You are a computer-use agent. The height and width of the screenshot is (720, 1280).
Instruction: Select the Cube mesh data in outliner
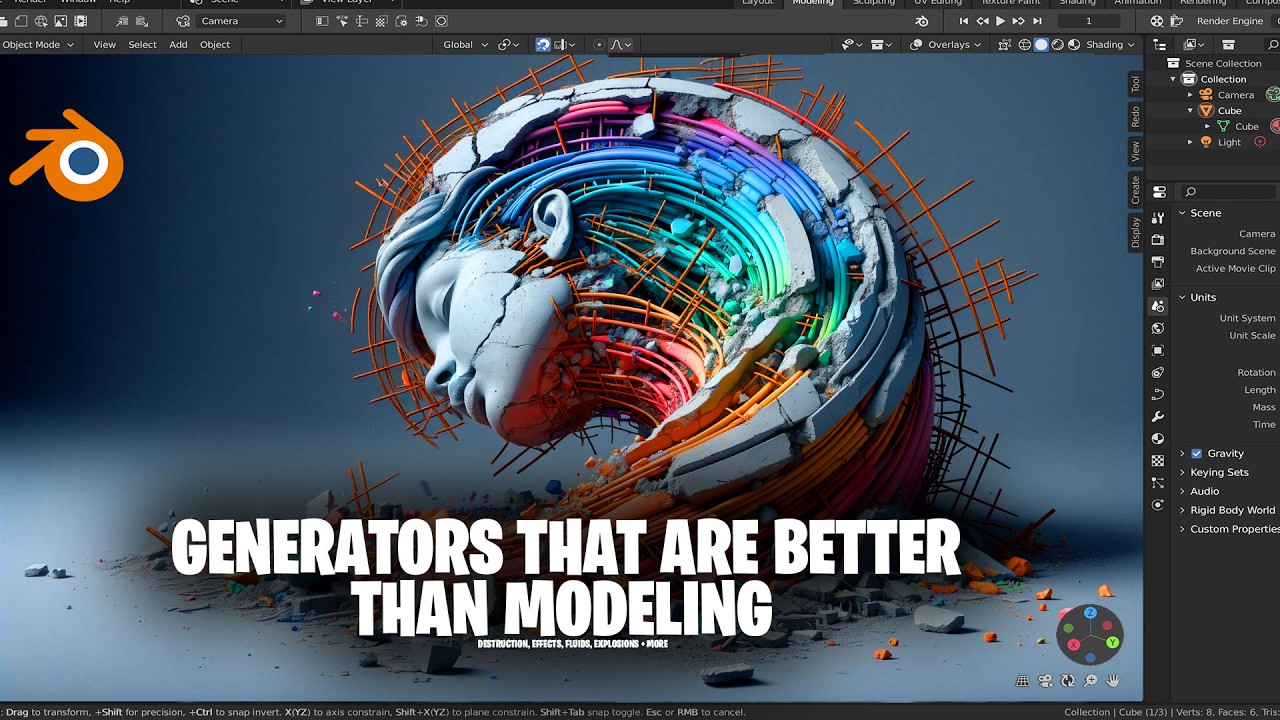coord(1247,126)
